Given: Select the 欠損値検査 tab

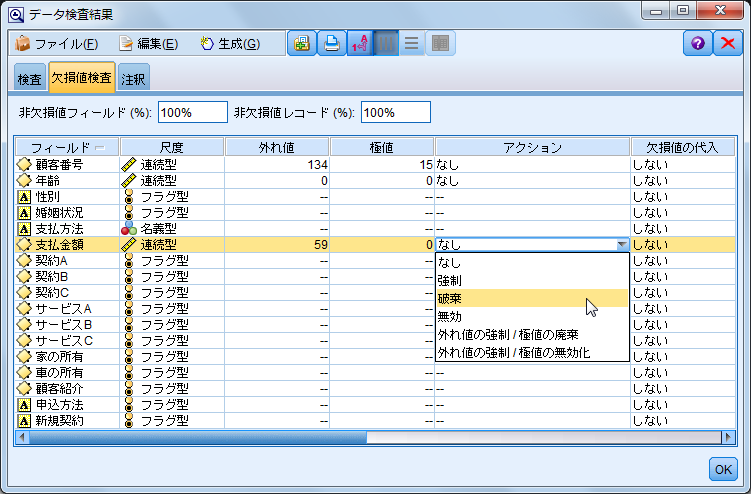Looking at the screenshot, I should (x=81, y=77).
